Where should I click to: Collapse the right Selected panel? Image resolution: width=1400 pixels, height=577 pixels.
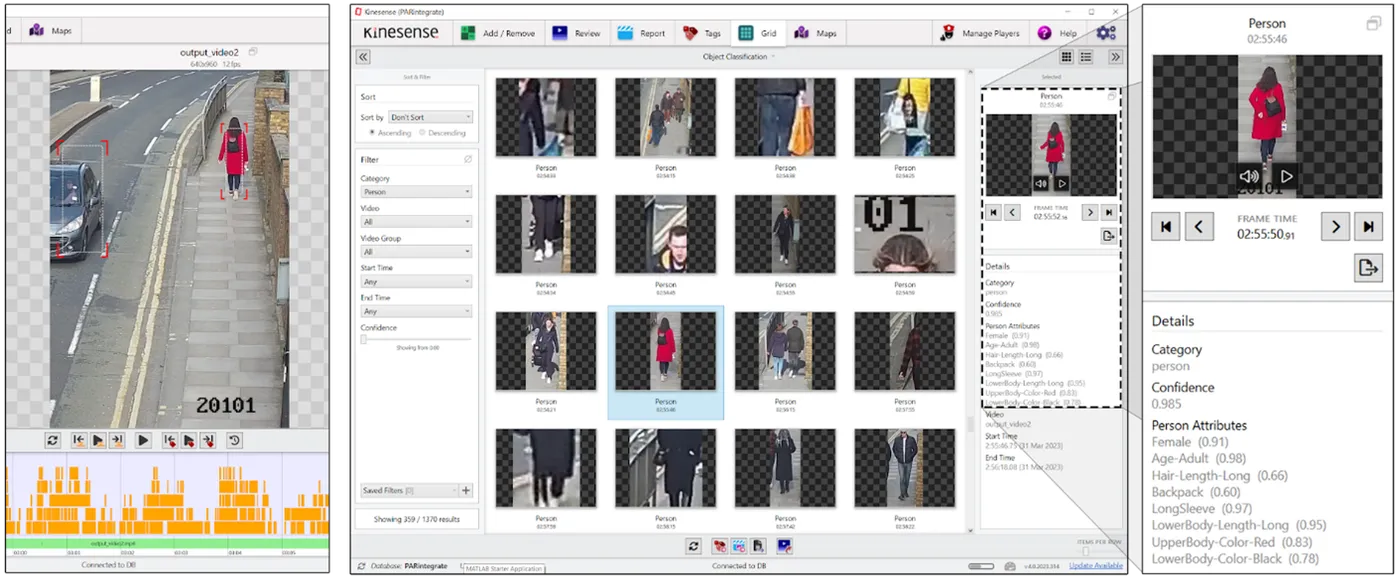tap(1115, 57)
